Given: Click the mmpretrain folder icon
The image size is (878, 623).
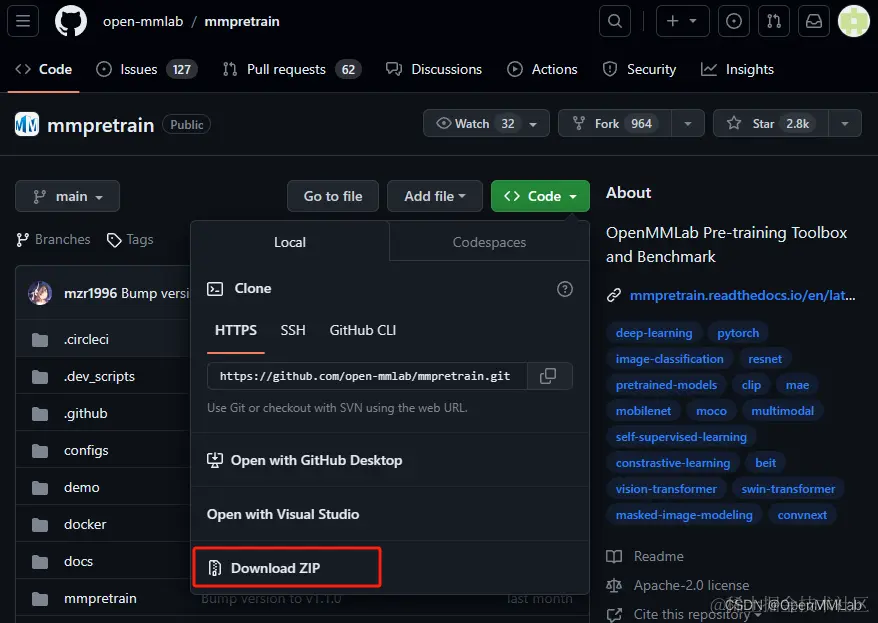Looking at the screenshot, I should click(x=40, y=598).
